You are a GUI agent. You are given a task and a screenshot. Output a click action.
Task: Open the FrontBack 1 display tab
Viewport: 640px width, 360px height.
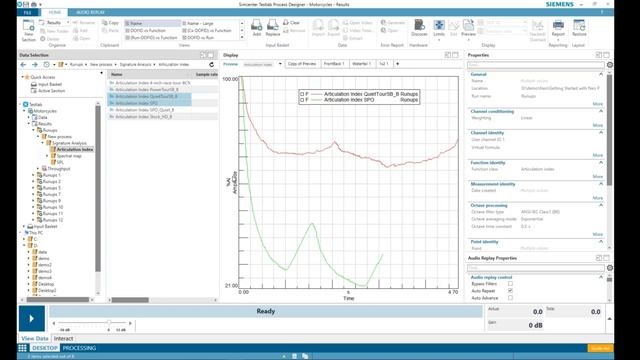334,64
